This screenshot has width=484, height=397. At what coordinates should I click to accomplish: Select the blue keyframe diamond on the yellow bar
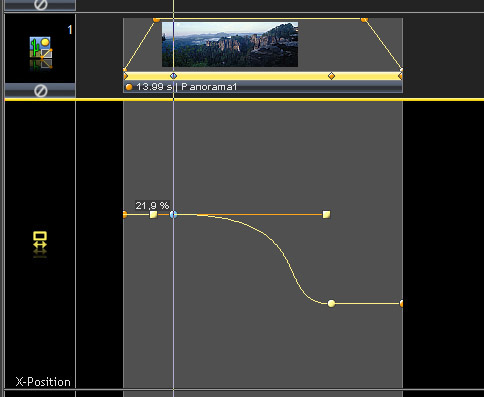coord(173,76)
